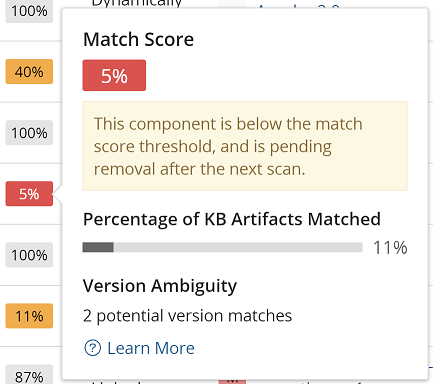The image size is (433, 384).
Task: Click the dark filled portion of progress bar
Action: point(98,247)
